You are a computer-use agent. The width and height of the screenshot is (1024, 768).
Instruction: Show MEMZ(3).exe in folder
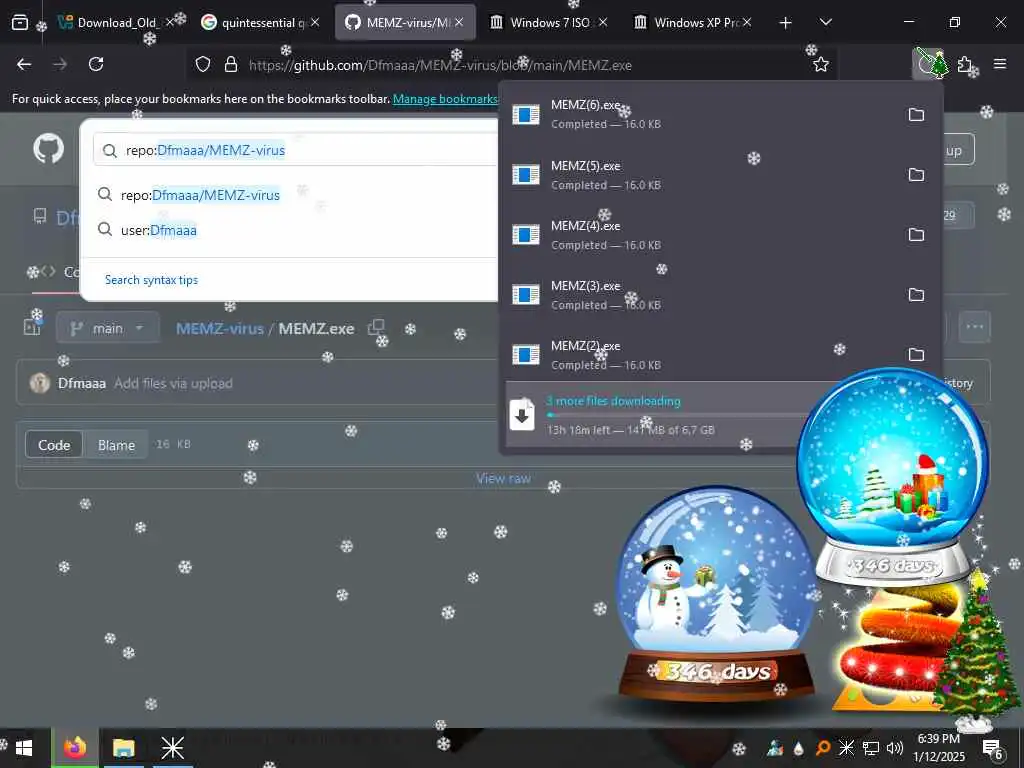(x=916, y=295)
